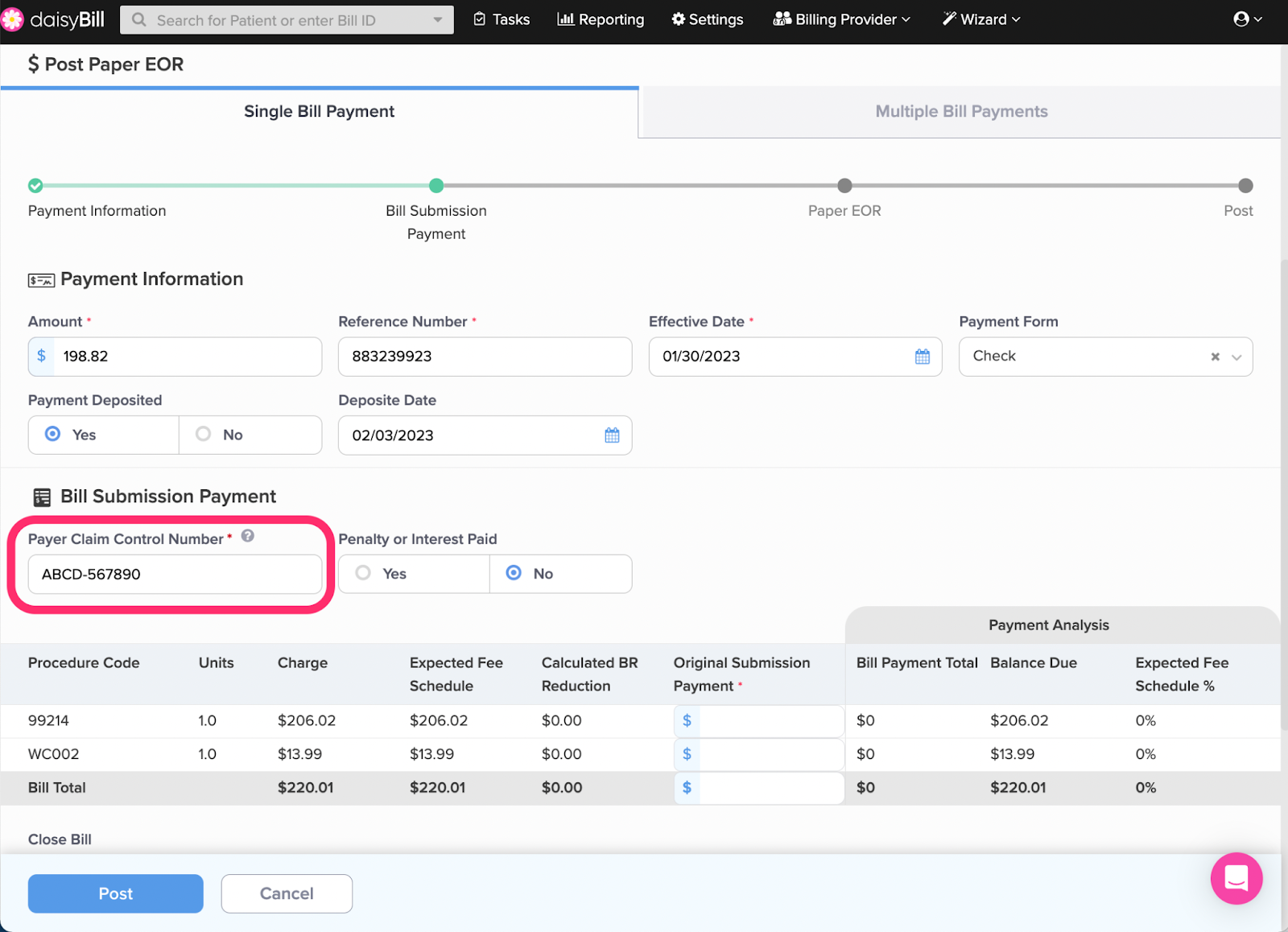Image resolution: width=1288 pixels, height=932 pixels.
Task: Clear the Check payment form selection
Action: (1215, 357)
